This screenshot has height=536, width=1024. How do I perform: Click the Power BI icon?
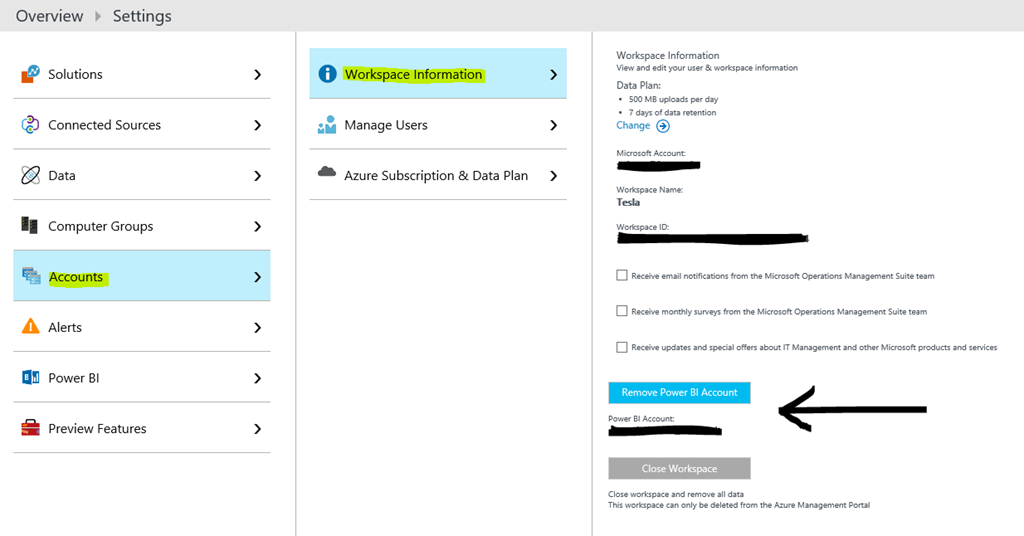pos(30,378)
